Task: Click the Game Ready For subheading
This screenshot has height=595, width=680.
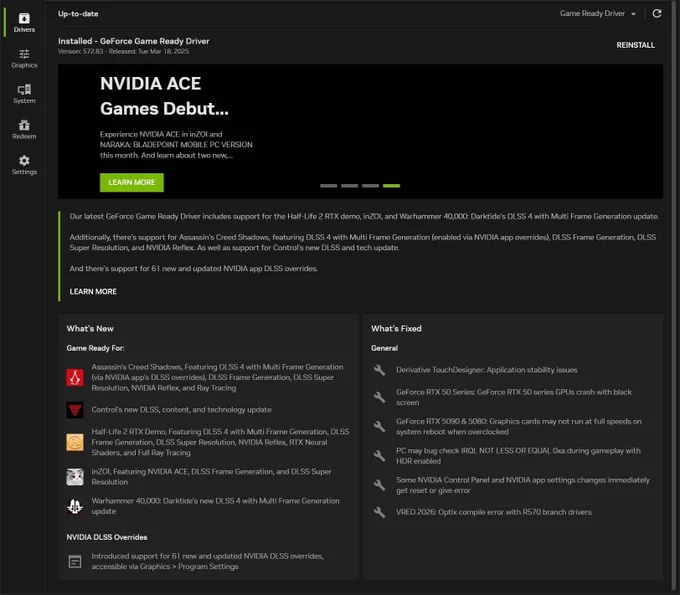Action: point(95,348)
